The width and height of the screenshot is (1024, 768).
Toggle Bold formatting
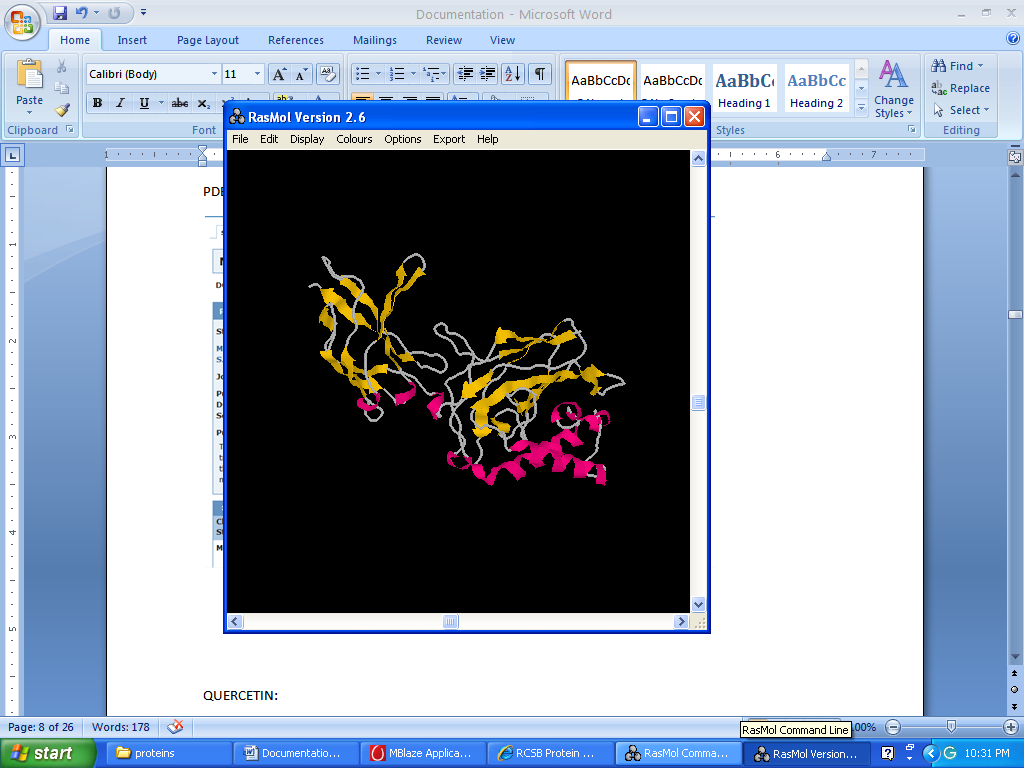pyautogui.click(x=97, y=103)
